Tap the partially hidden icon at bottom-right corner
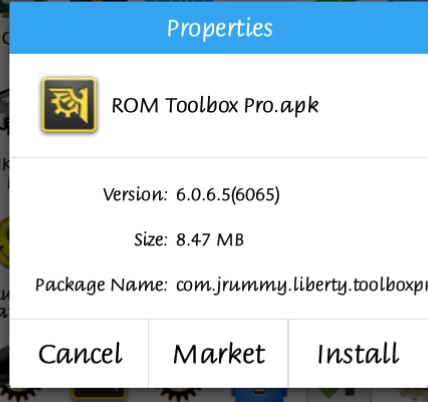Image resolution: width=428 pixels, height=402 pixels. coord(413,395)
